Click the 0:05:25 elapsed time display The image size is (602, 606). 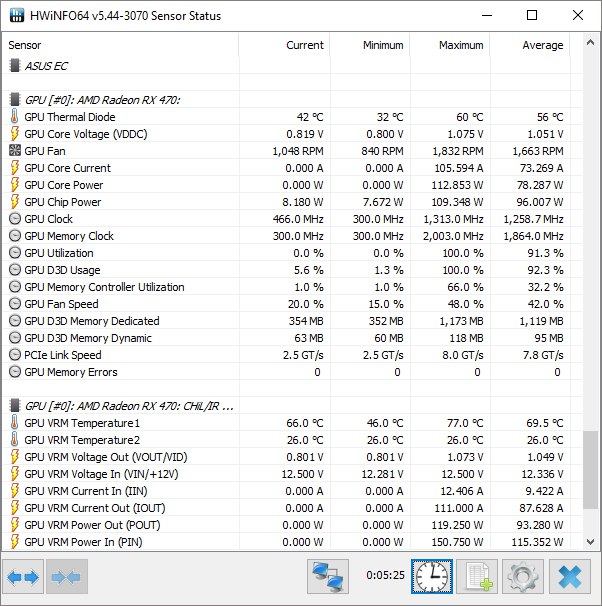pos(385,575)
